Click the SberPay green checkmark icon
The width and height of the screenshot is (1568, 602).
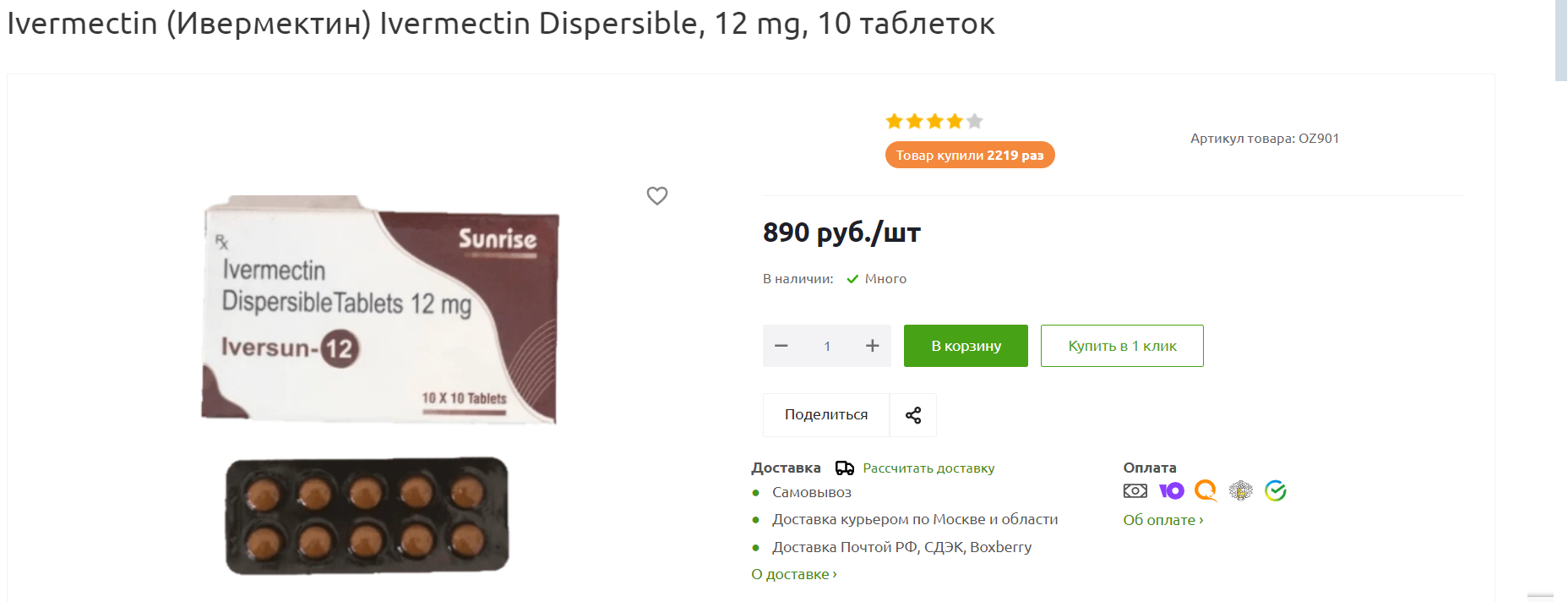tap(1276, 490)
